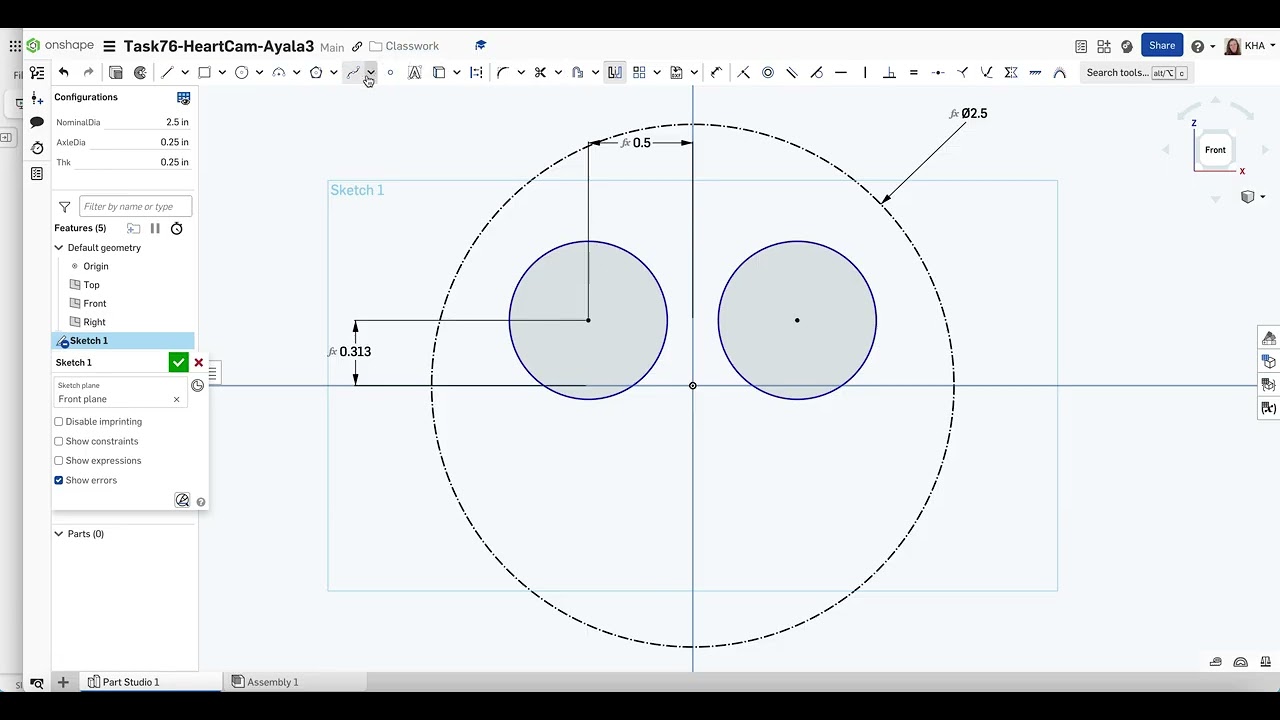Screen dimensions: 1280x720
Task: Click the undo arrow icon
Action: click(x=64, y=72)
